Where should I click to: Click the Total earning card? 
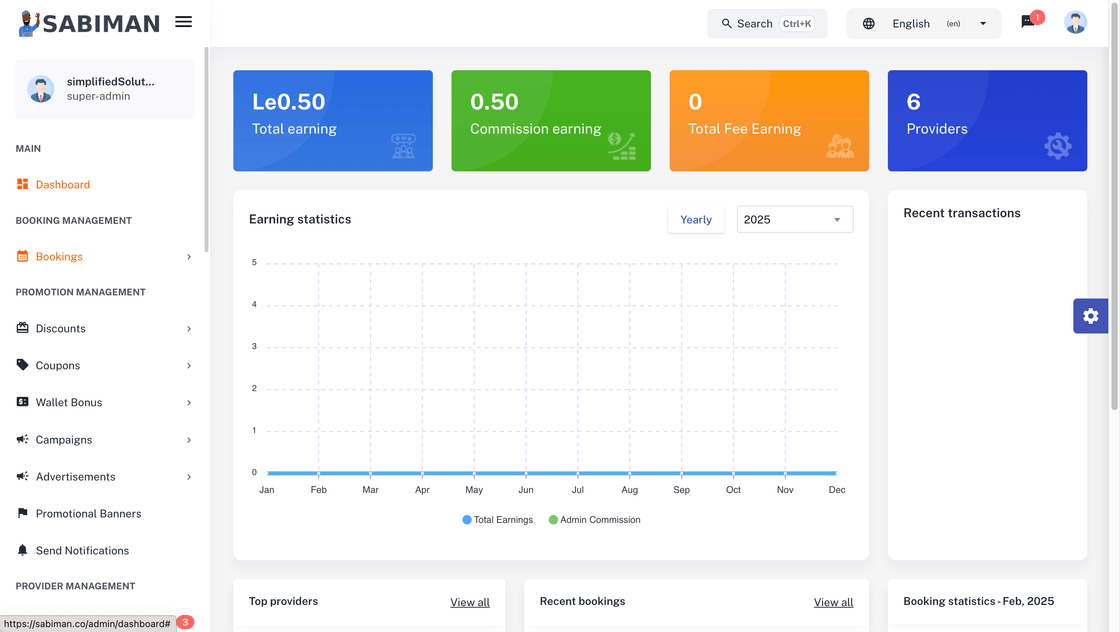[333, 121]
